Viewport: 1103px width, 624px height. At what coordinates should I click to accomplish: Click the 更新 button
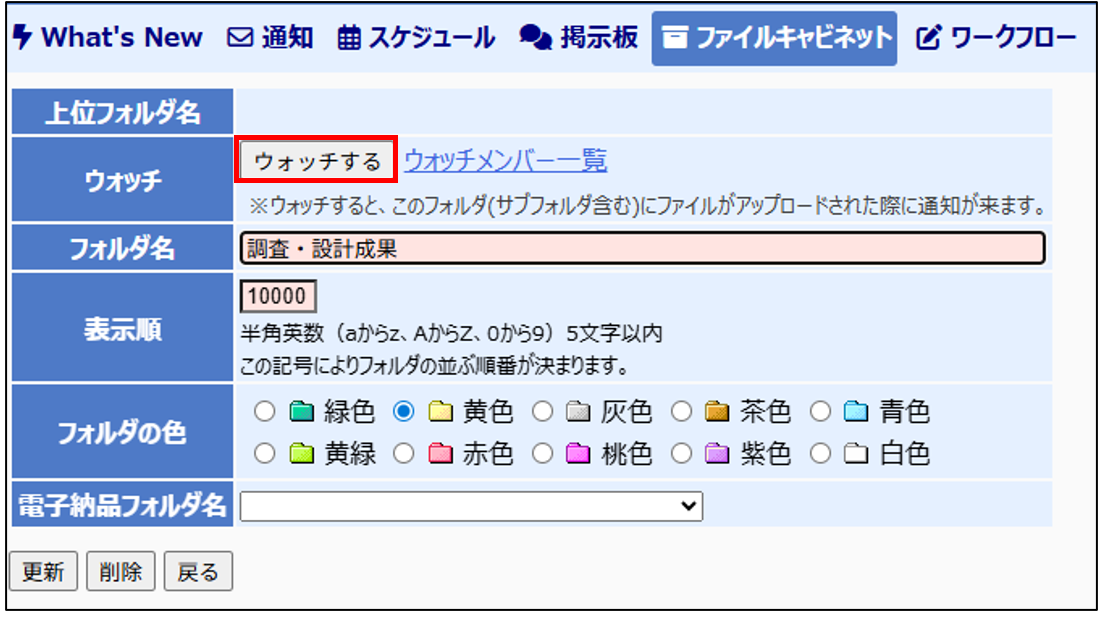click(43, 572)
